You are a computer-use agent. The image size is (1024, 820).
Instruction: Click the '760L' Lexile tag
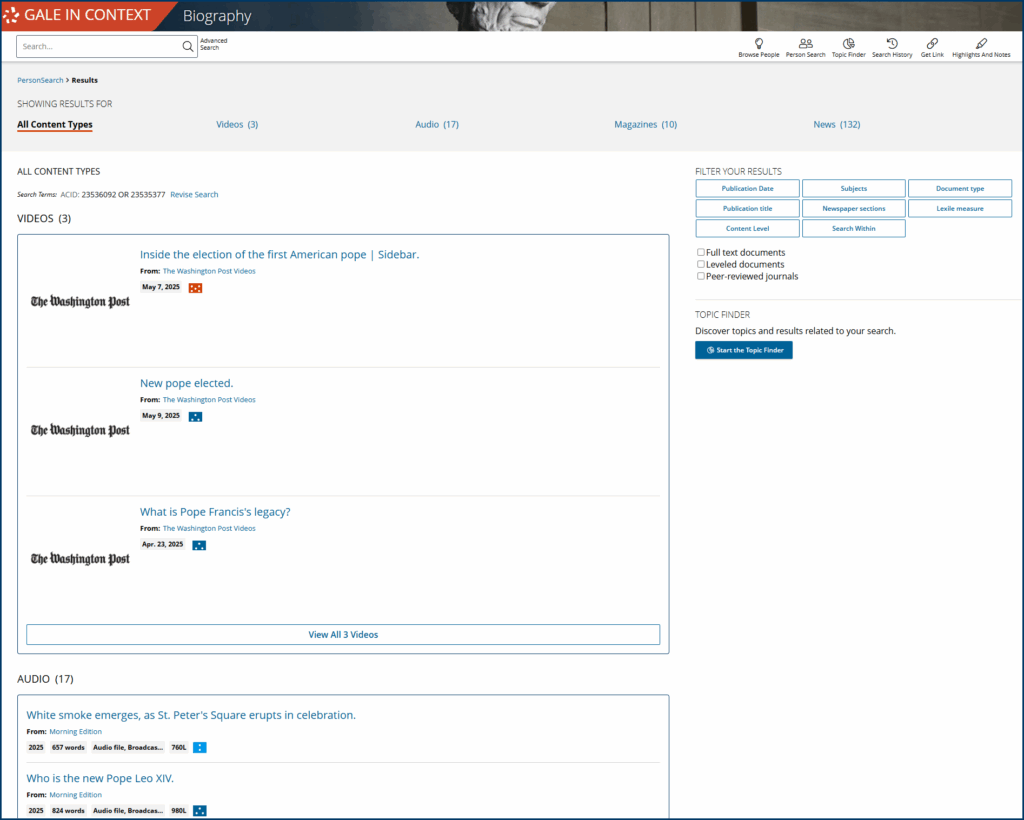[x=178, y=748]
